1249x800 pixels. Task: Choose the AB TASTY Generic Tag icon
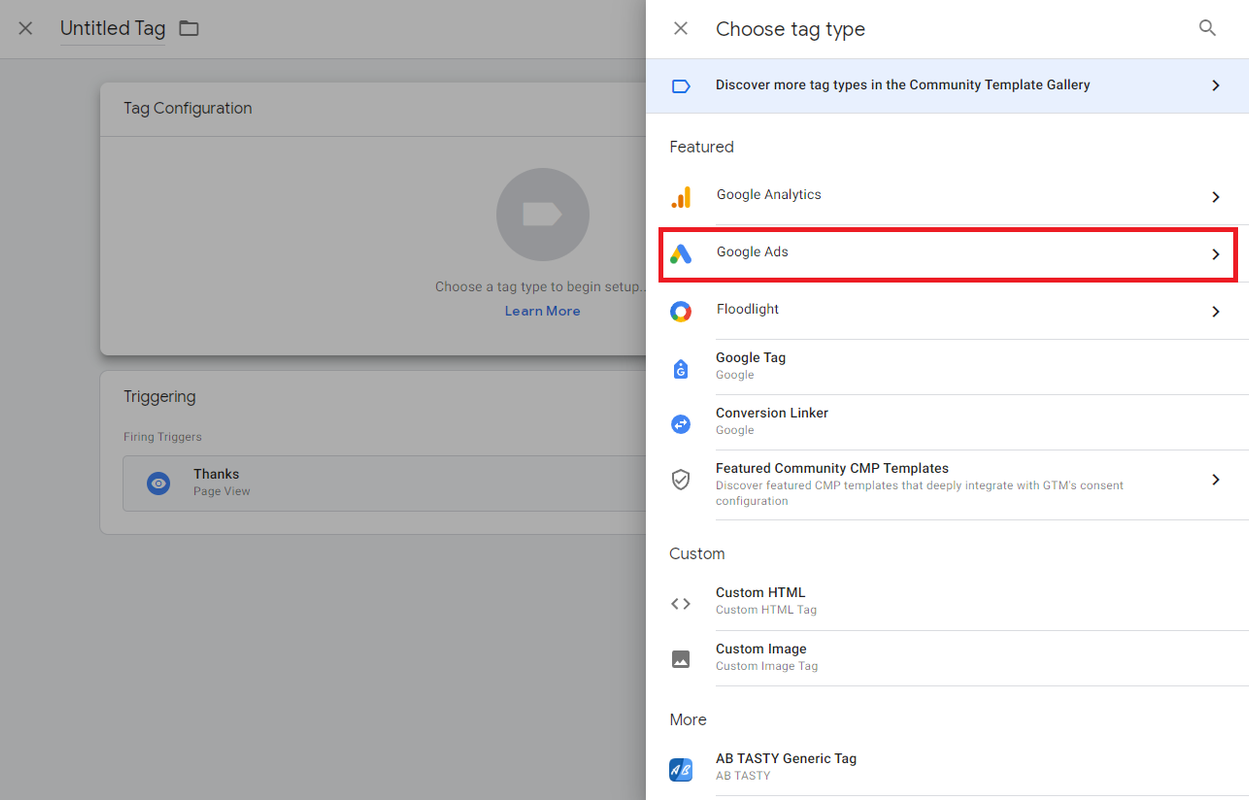pos(681,770)
